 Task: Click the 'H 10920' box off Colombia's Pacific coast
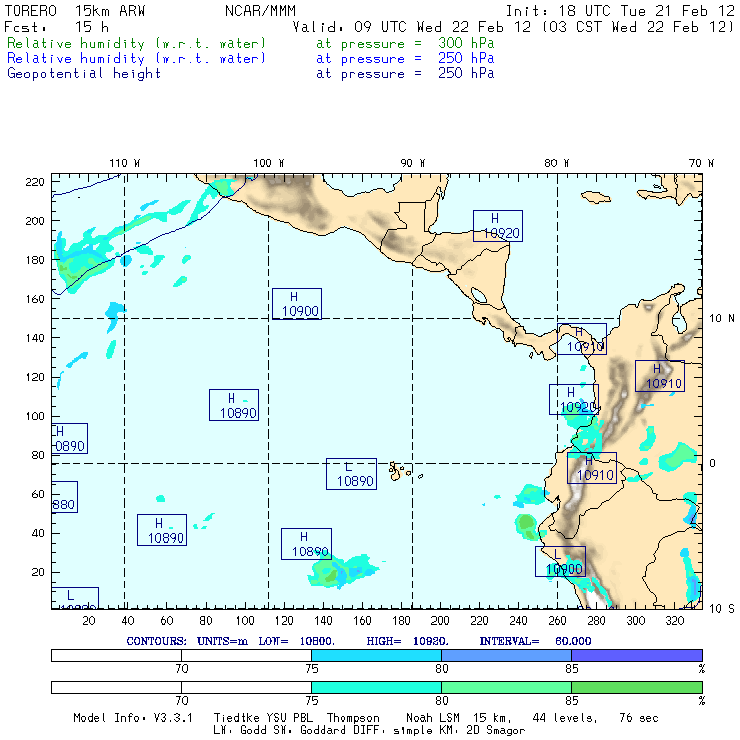point(574,399)
